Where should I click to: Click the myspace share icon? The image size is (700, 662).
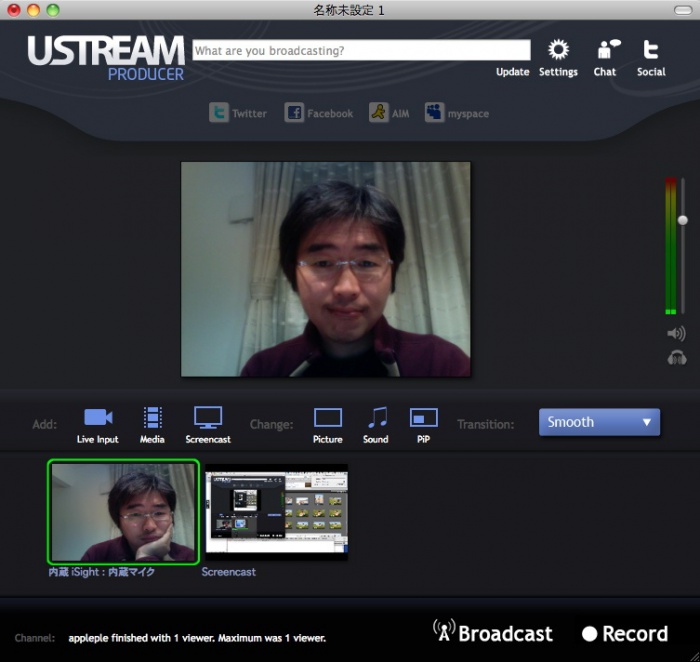click(x=434, y=112)
